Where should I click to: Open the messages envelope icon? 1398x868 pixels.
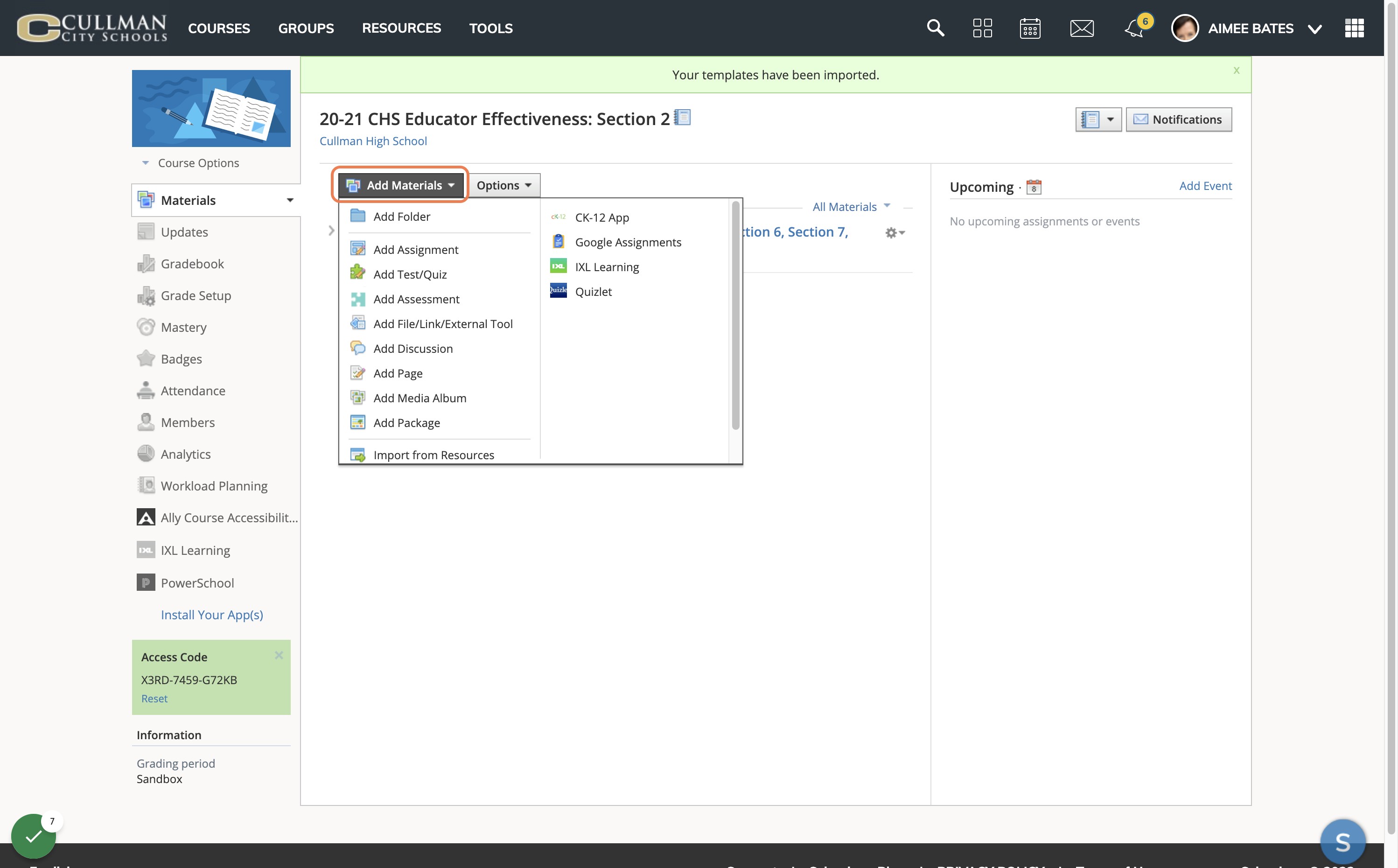coord(1082,28)
